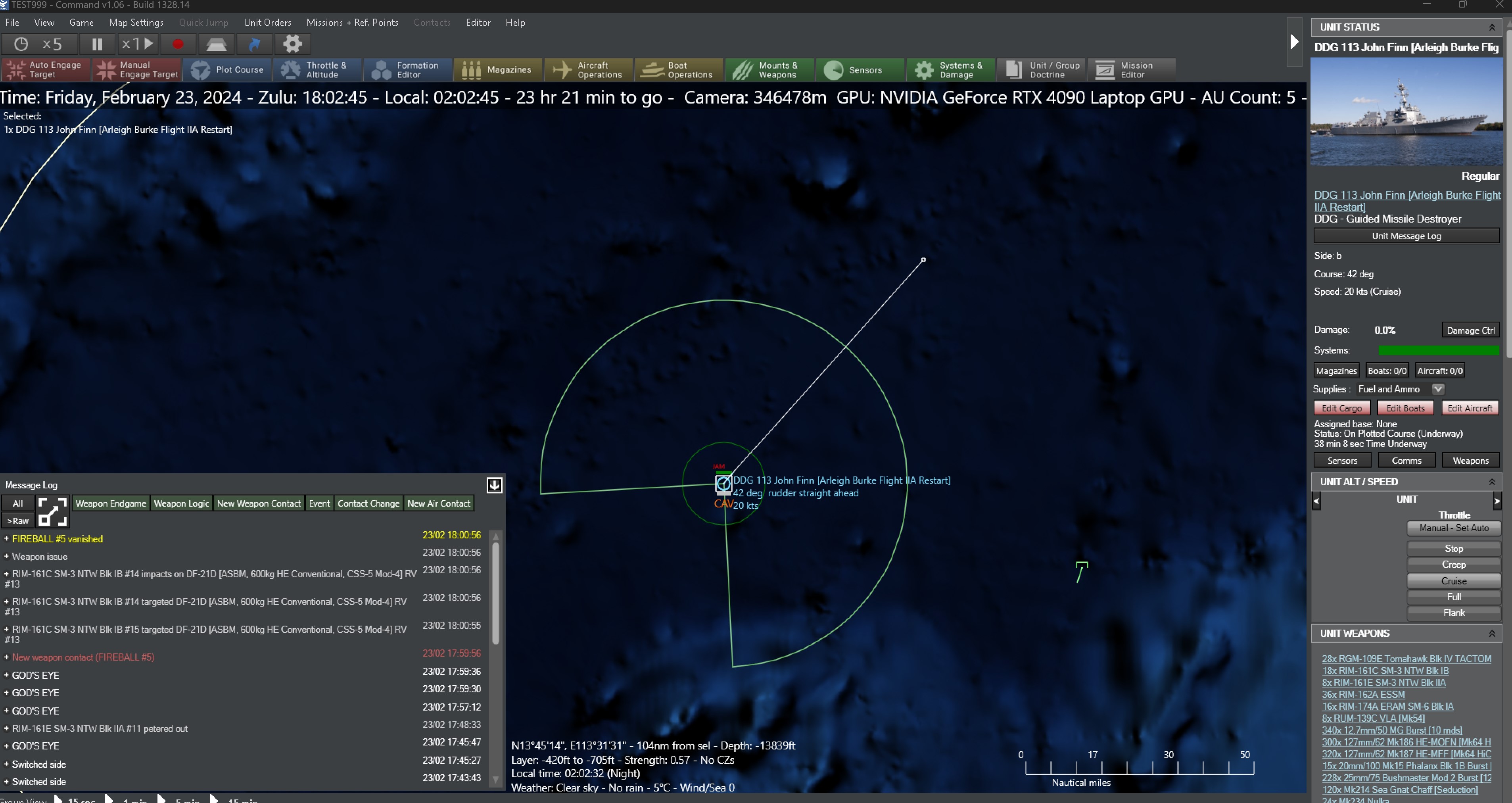Collapse the UNIT STATUS panel
Screen dimensions: 1512x803
click(x=1491, y=28)
